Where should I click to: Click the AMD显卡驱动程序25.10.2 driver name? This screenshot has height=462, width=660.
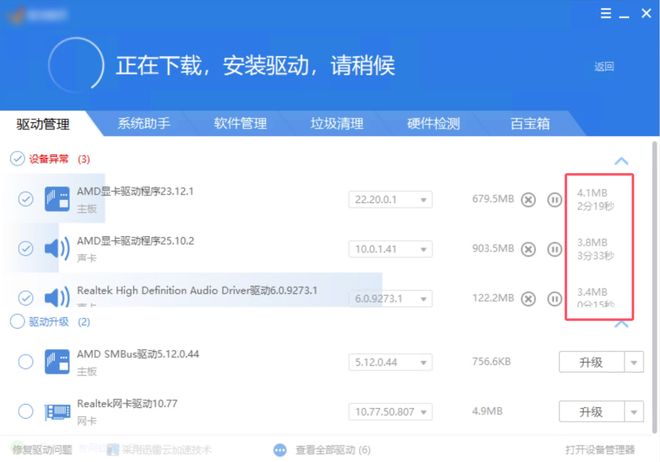pos(136,241)
